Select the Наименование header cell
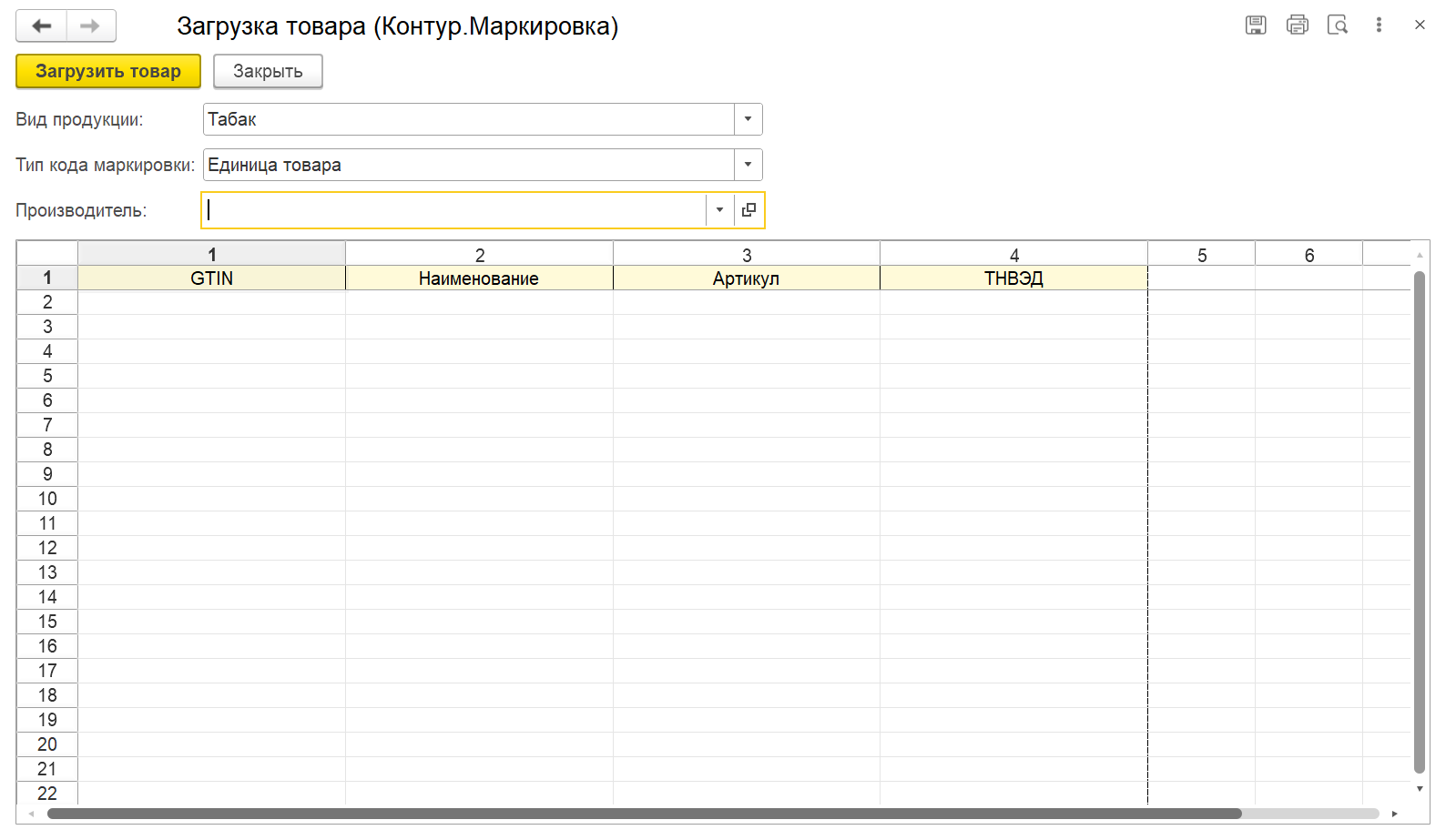This screenshot has width=1456, height=840. [x=479, y=278]
